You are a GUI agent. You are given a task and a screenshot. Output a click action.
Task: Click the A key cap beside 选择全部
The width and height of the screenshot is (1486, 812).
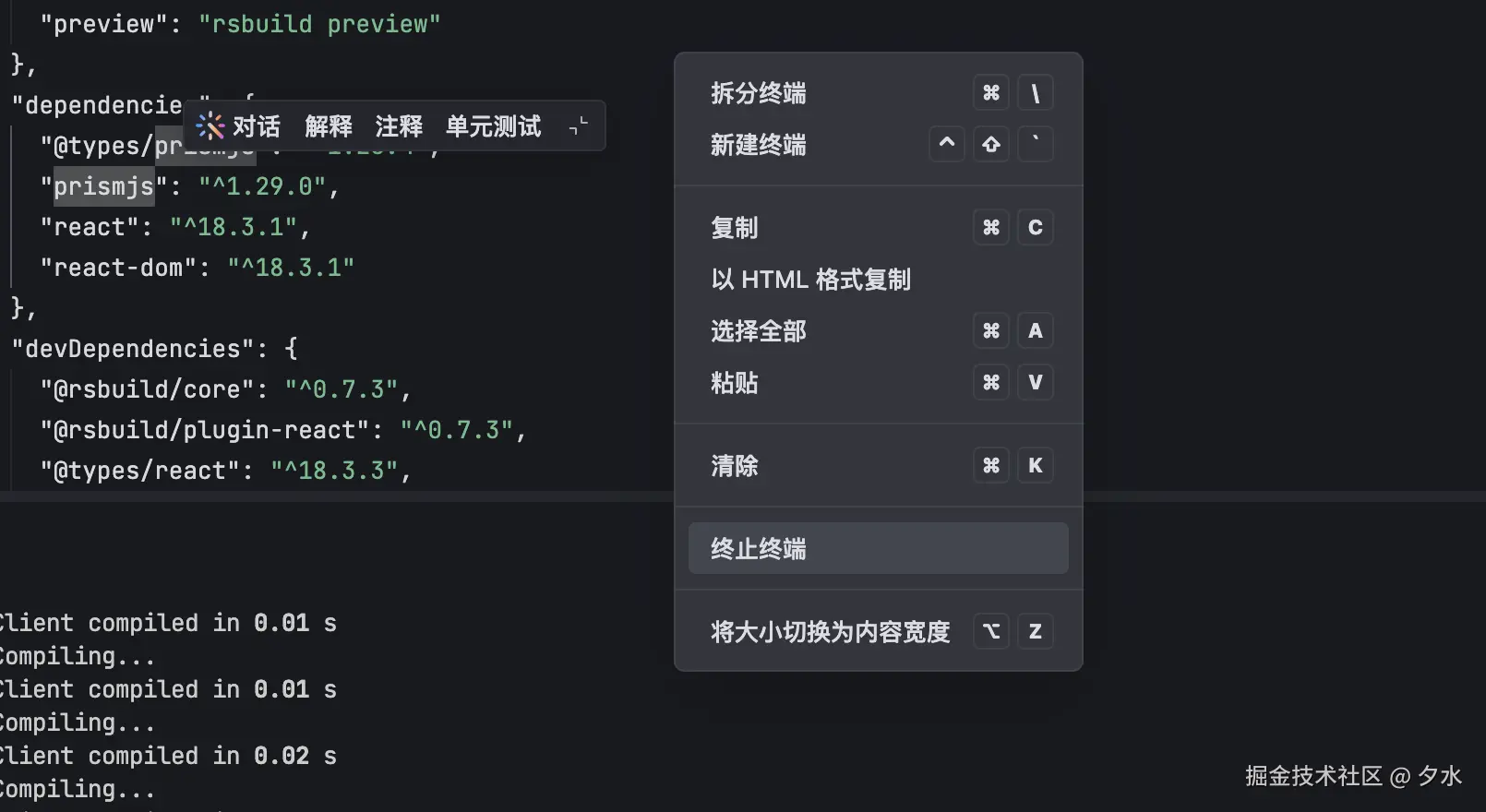(x=1036, y=331)
